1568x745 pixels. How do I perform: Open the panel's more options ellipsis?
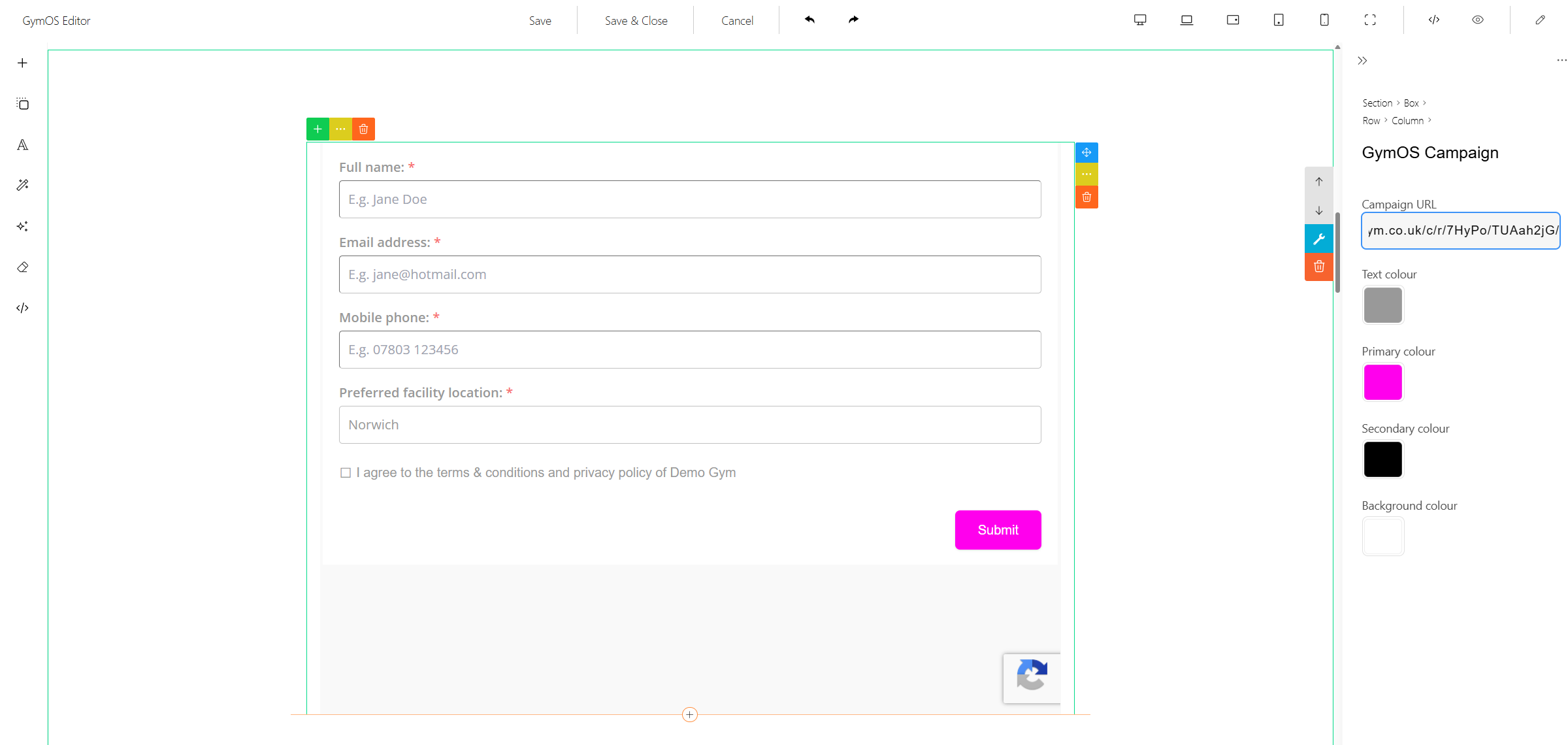[x=1561, y=60]
